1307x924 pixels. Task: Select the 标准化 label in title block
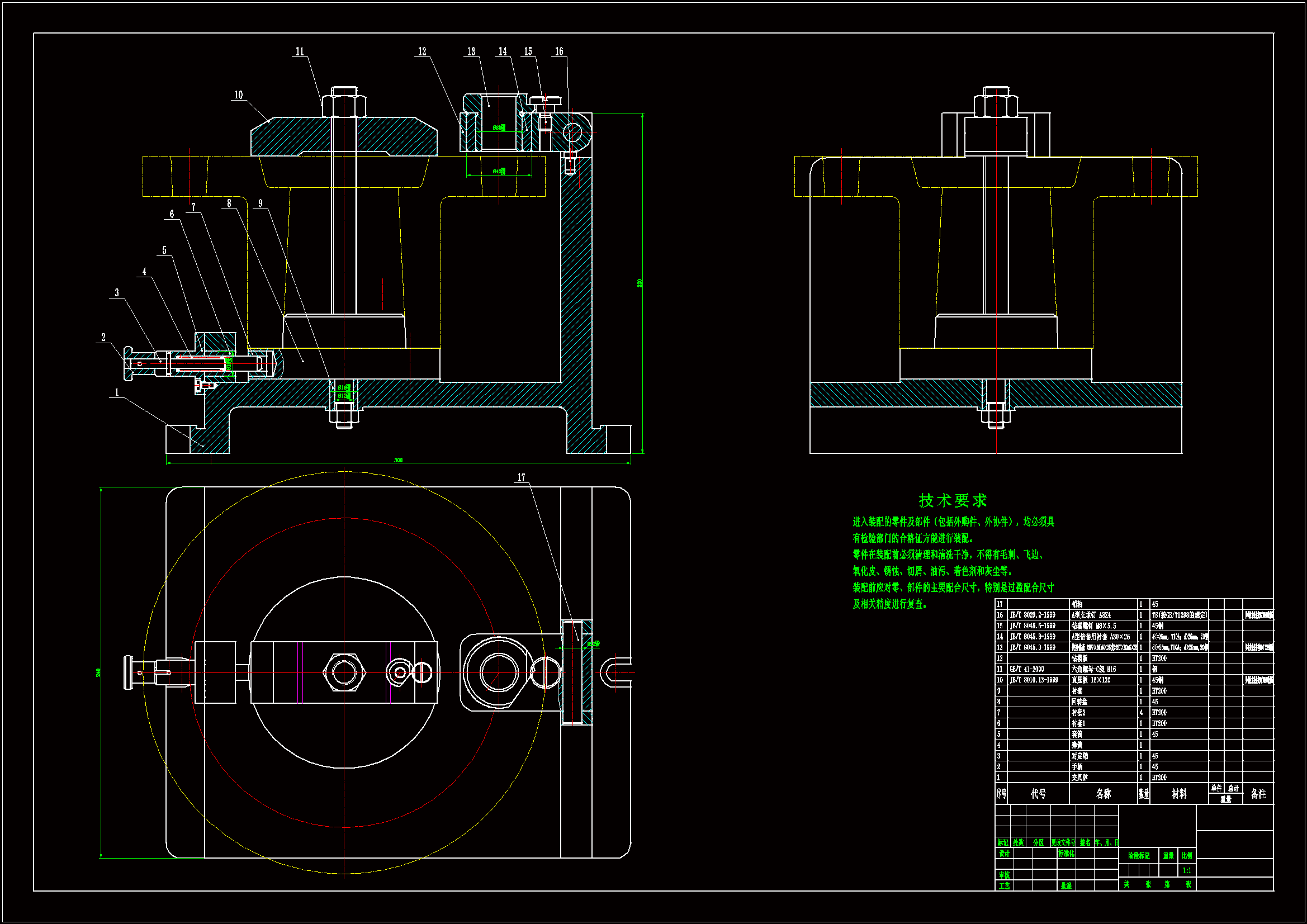[1066, 854]
